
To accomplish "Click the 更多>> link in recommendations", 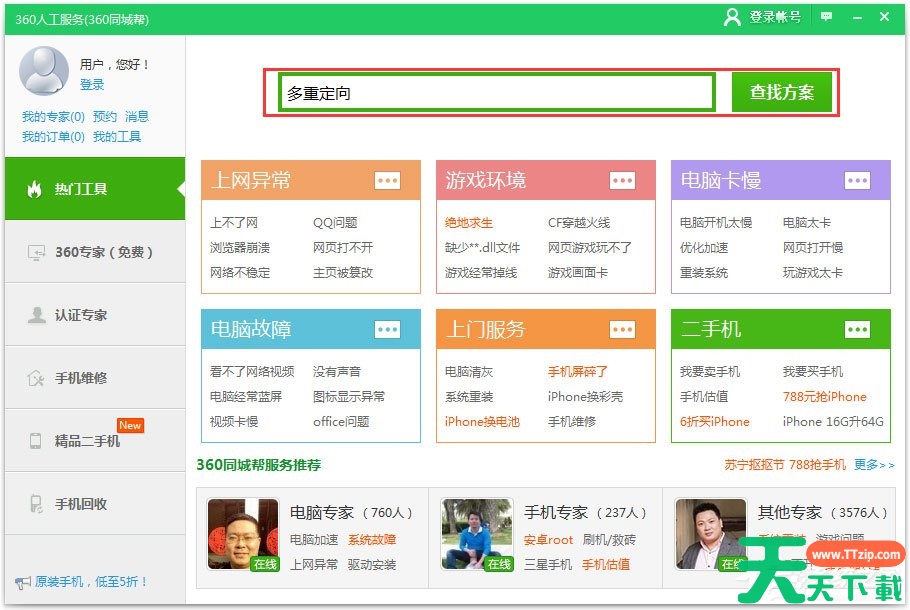I will coord(873,465).
